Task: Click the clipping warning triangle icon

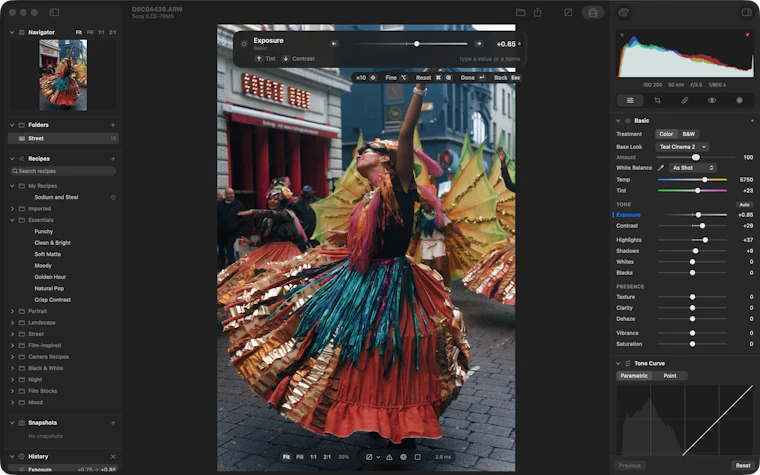Action: (x=389, y=457)
